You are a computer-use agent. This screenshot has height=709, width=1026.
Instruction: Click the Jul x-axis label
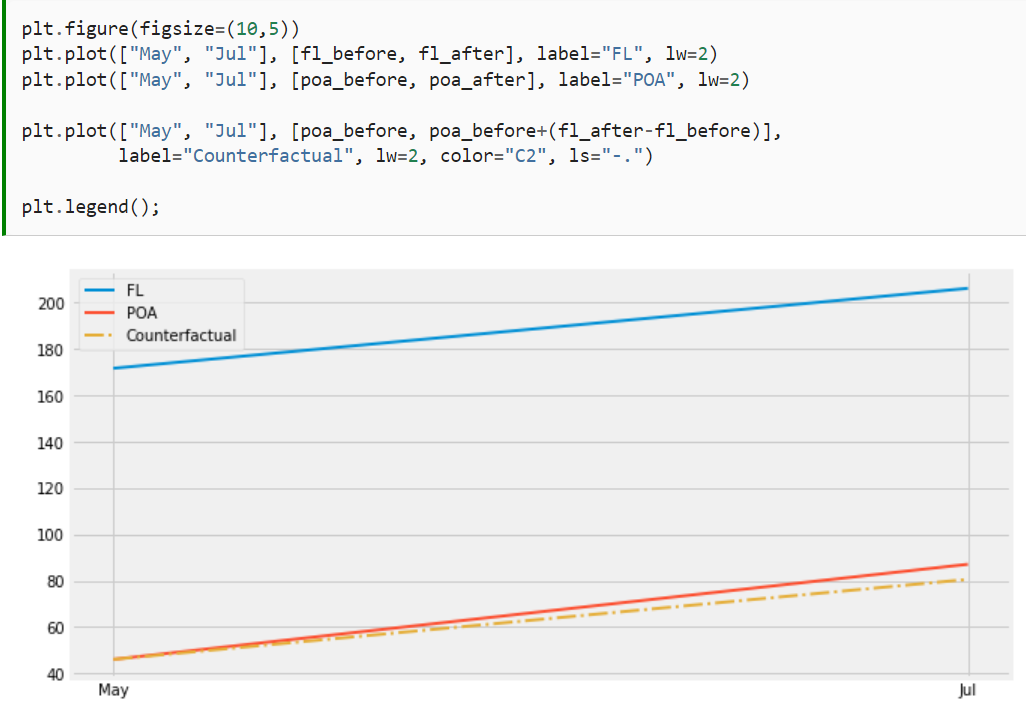[967, 690]
